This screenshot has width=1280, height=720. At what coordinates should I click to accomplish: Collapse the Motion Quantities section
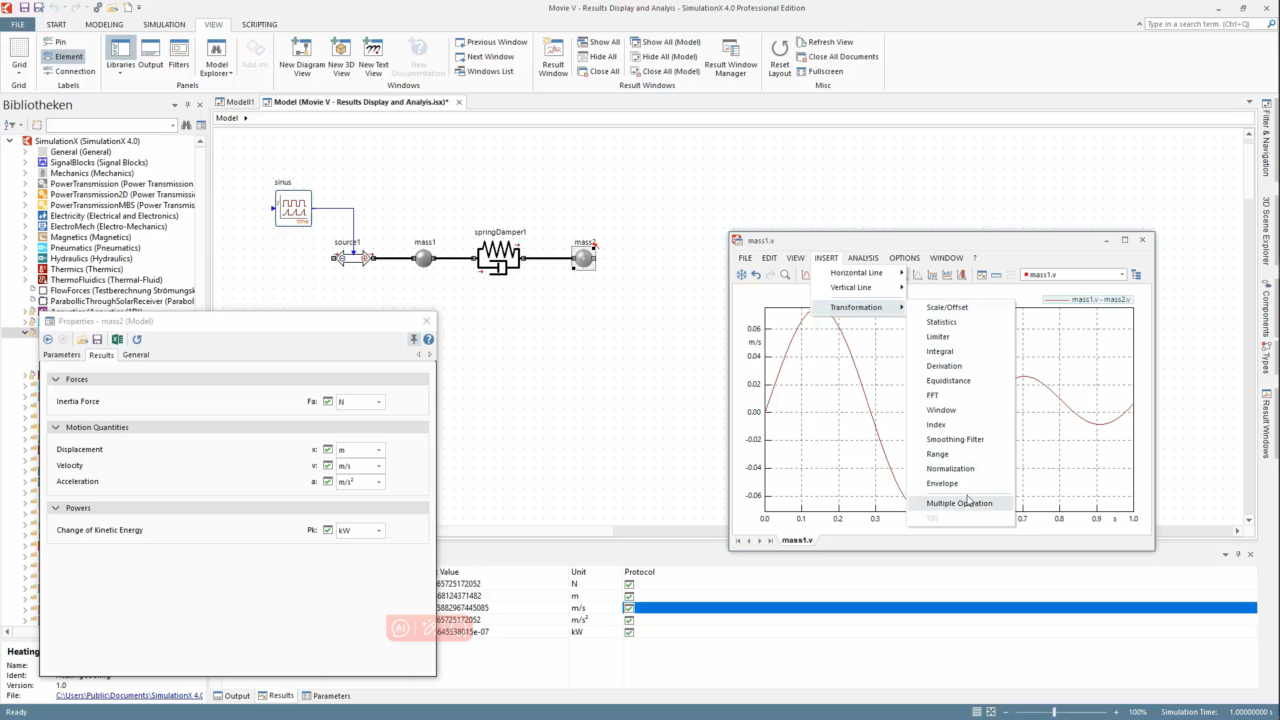(x=55, y=428)
